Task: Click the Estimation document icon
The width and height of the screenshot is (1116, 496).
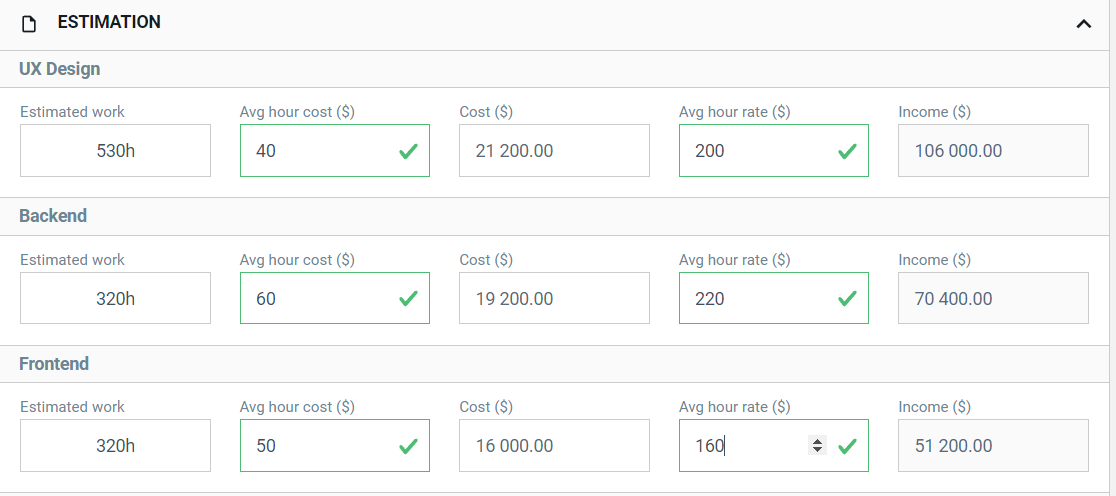Action: tap(28, 24)
